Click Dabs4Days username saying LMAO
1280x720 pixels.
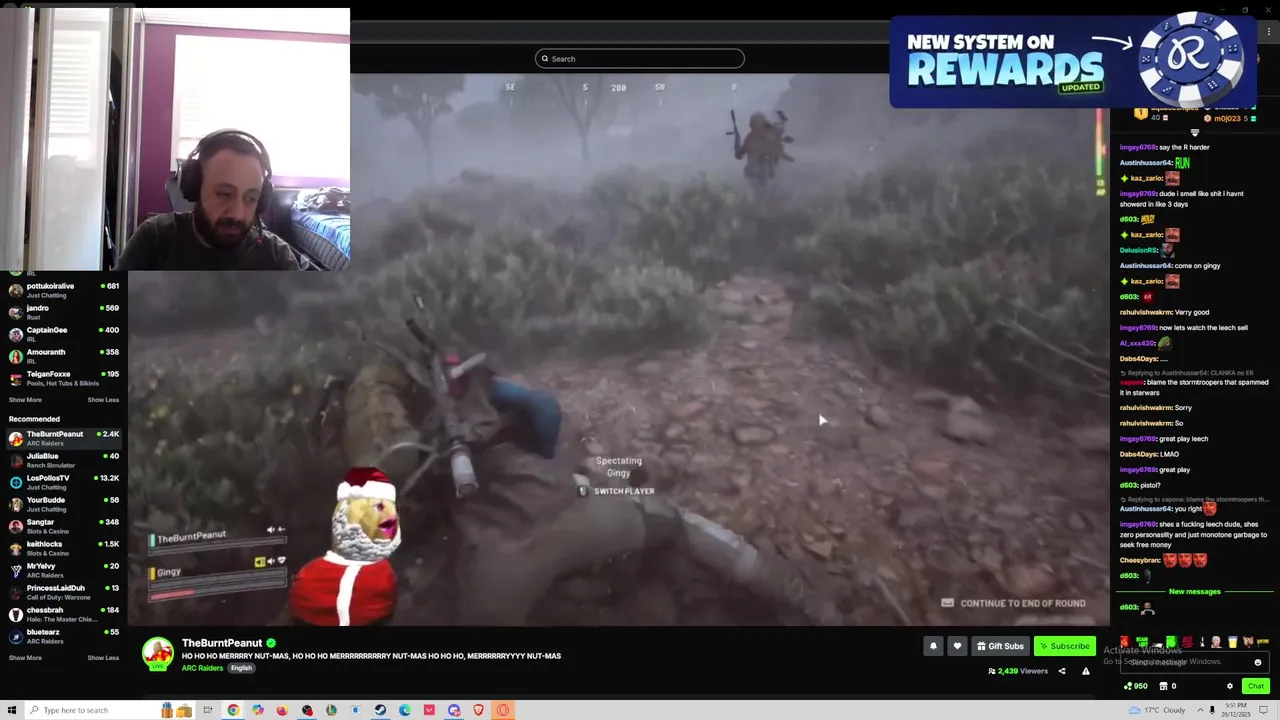[x=1140, y=454]
